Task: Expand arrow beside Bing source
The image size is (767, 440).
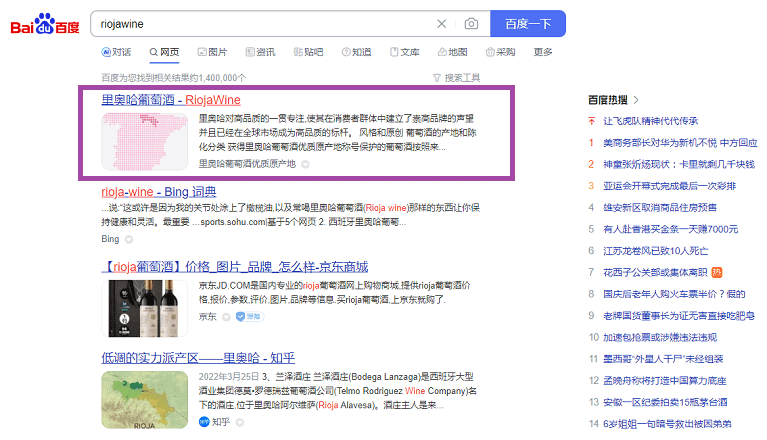Action: click(129, 240)
